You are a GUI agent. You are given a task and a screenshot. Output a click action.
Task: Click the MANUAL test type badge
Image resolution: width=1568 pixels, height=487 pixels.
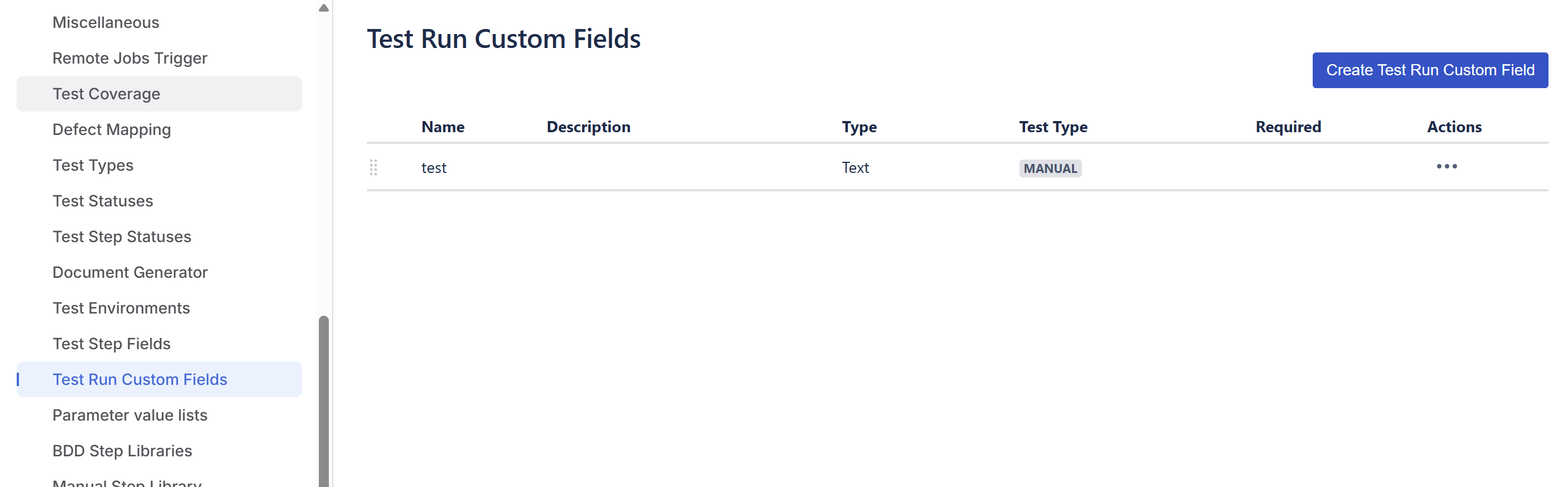coord(1050,168)
